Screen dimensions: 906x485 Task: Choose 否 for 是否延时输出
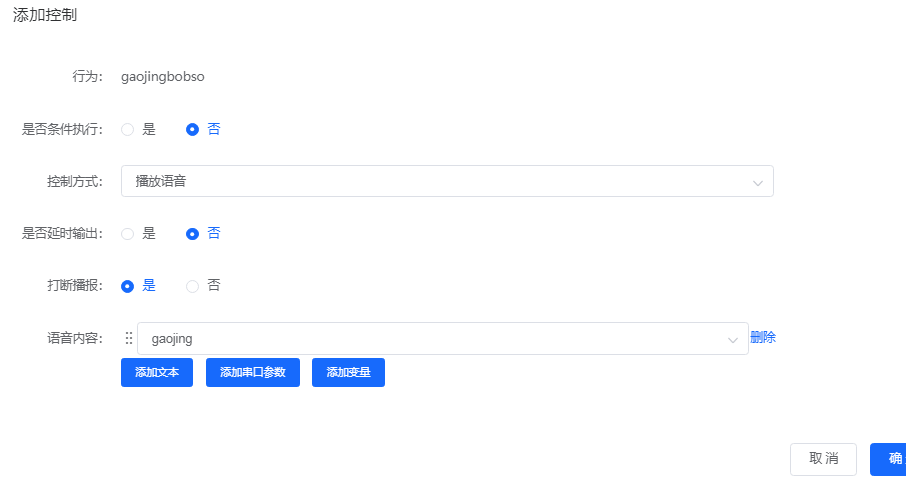click(193, 234)
